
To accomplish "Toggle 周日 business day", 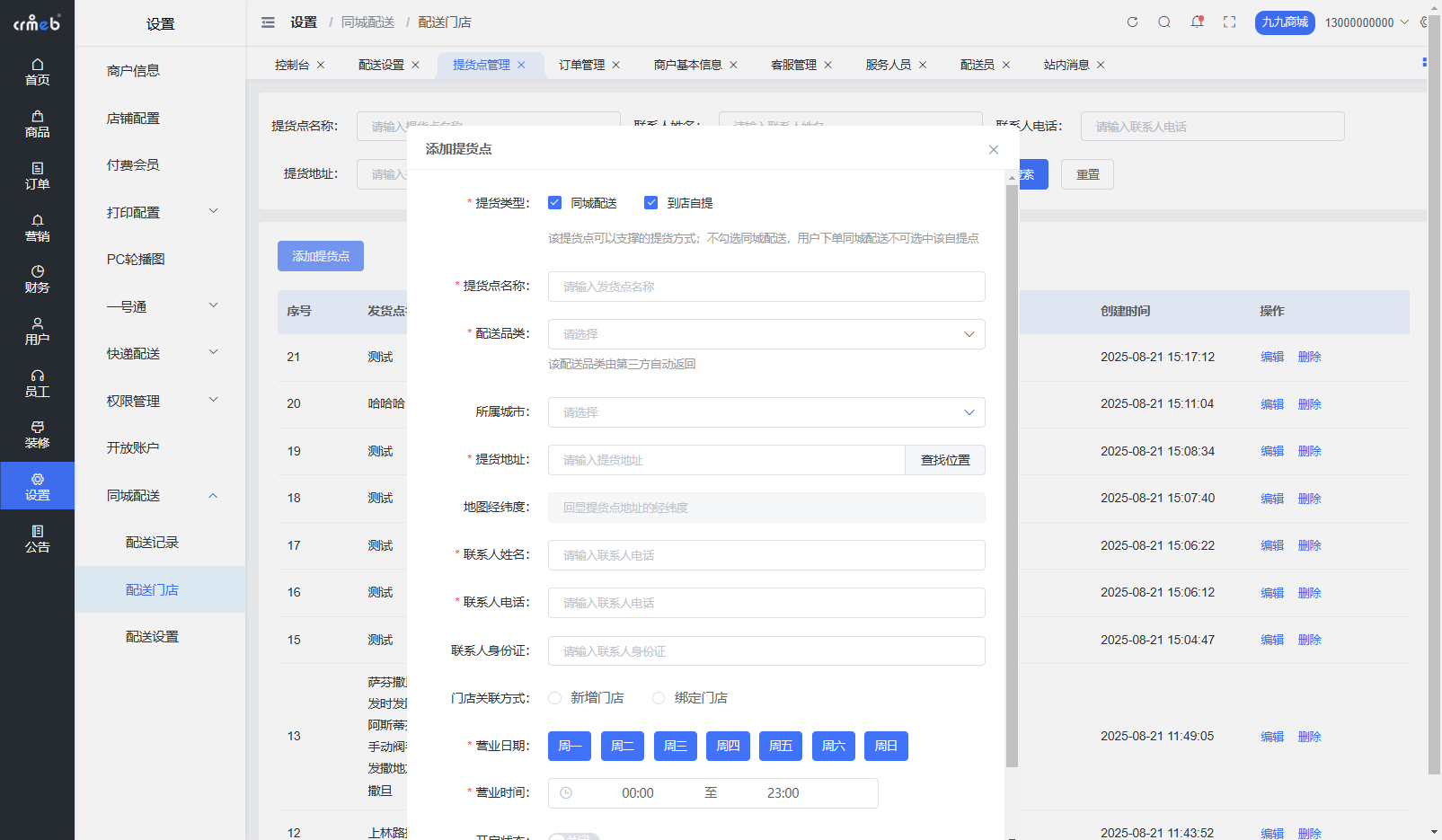I will tap(887, 746).
